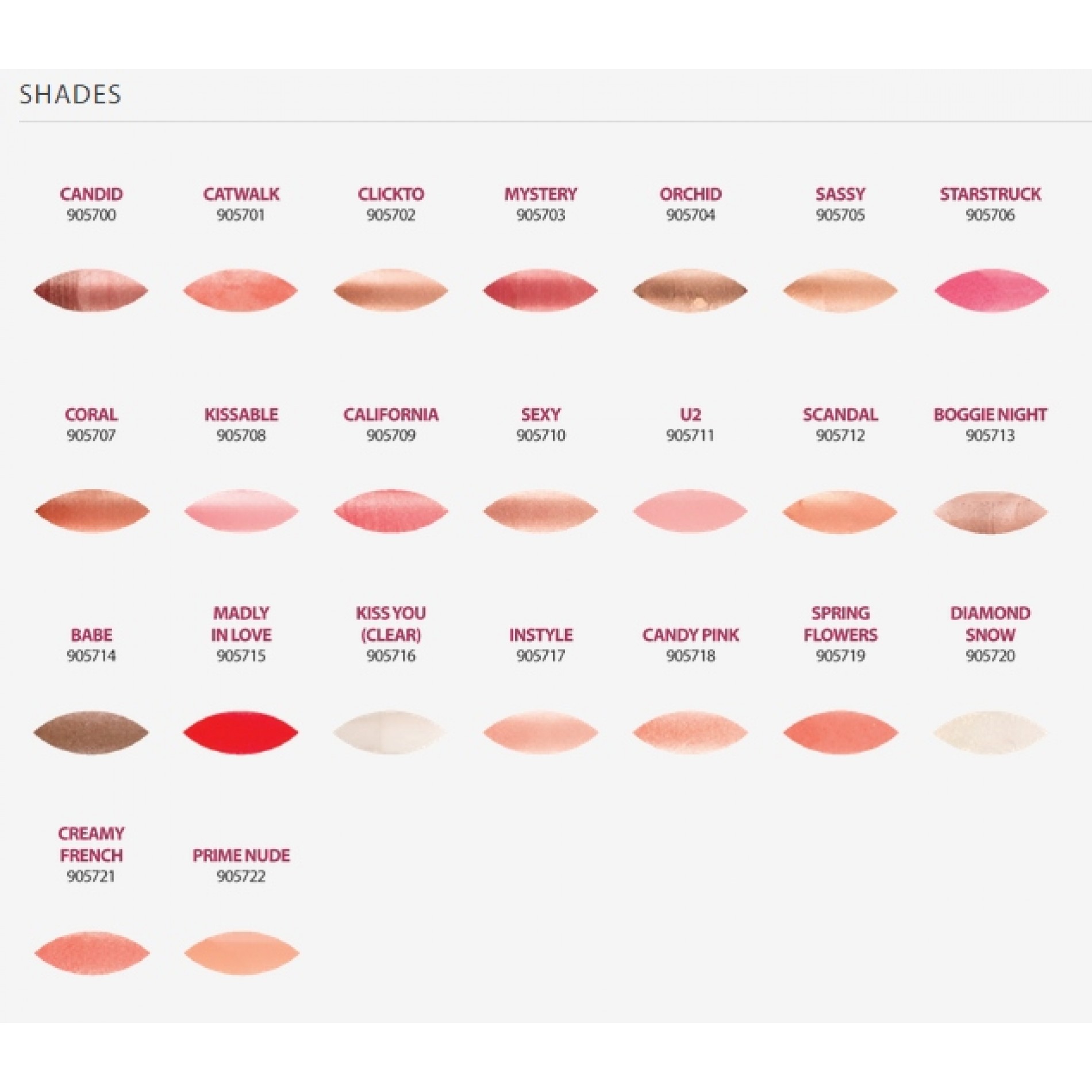1092x1092 pixels.
Task: Pick the Madly In Love red swatch
Action: [241, 732]
